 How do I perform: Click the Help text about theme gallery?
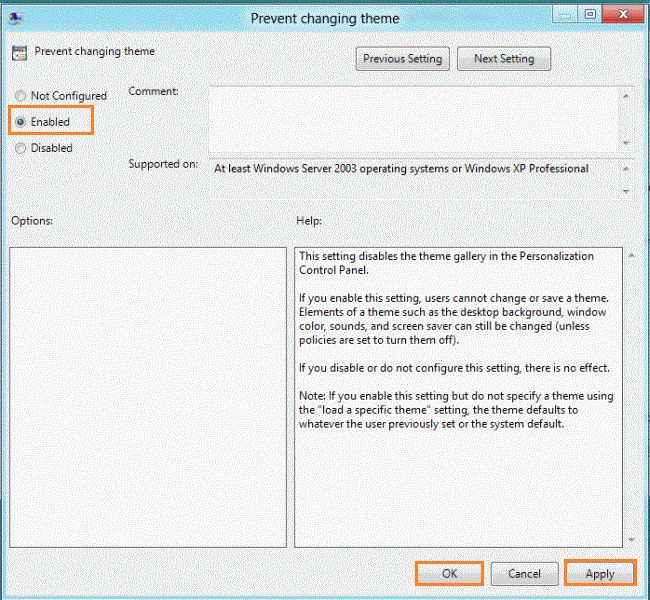tap(446, 263)
